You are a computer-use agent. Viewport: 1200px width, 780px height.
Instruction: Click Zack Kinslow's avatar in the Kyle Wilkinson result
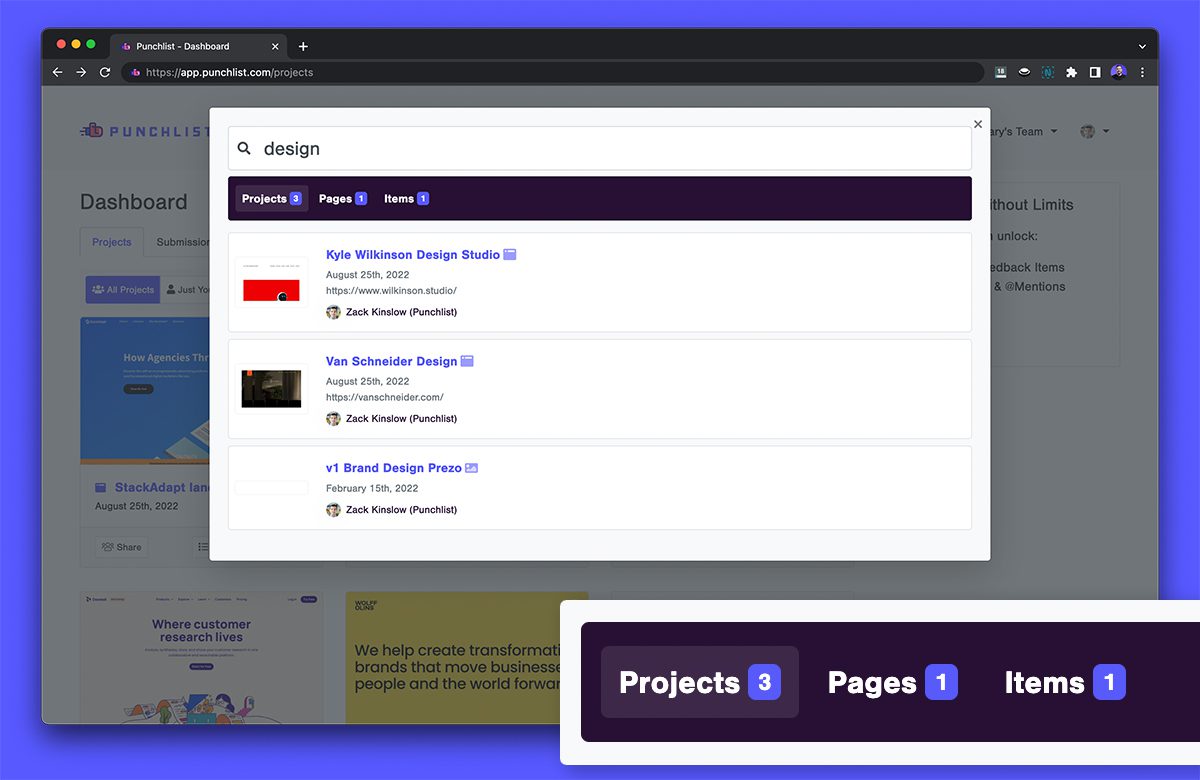tap(334, 312)
